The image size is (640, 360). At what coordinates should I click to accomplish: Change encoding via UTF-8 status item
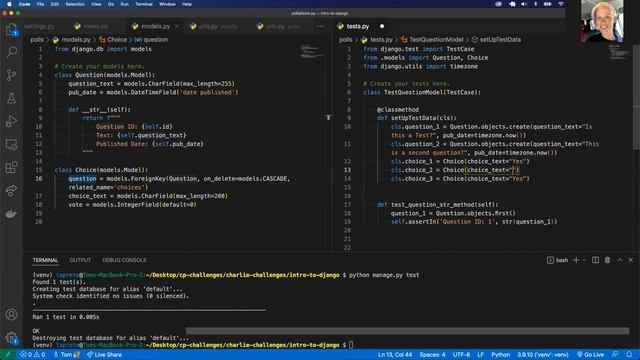pos(461,355)
